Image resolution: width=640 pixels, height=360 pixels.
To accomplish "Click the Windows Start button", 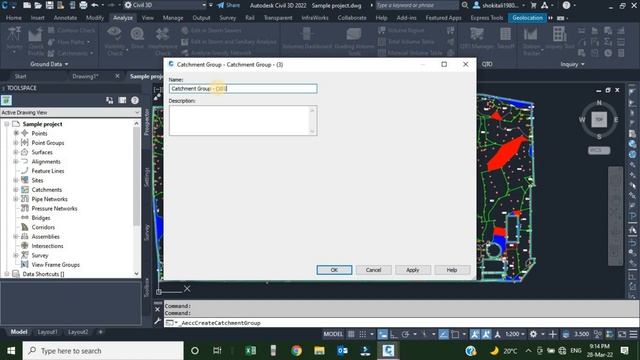I will (x=11, y=351).
